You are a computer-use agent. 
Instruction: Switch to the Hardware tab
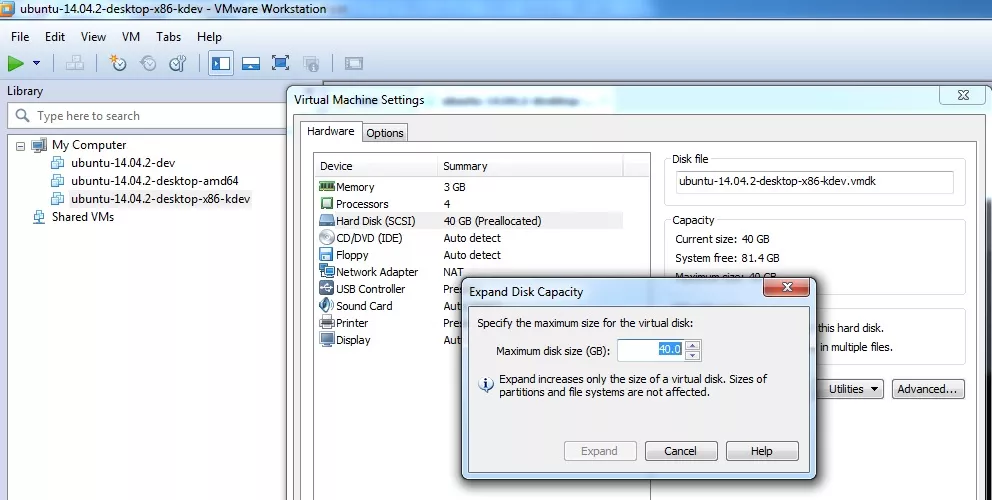point(330,131)
